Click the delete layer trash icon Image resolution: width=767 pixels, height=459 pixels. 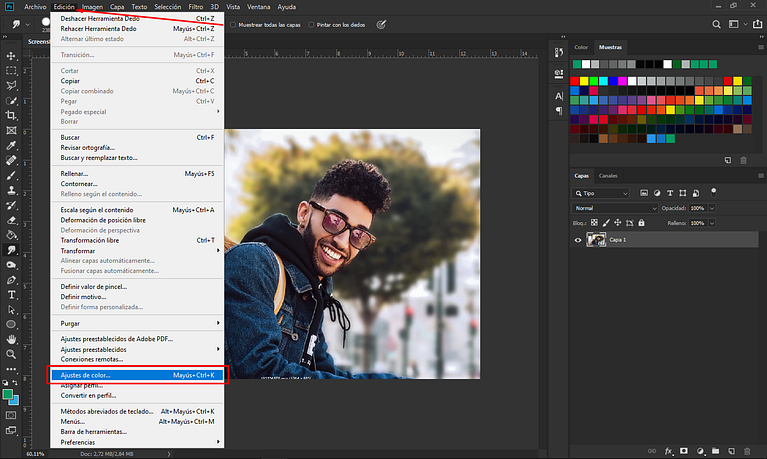(747, 451)
